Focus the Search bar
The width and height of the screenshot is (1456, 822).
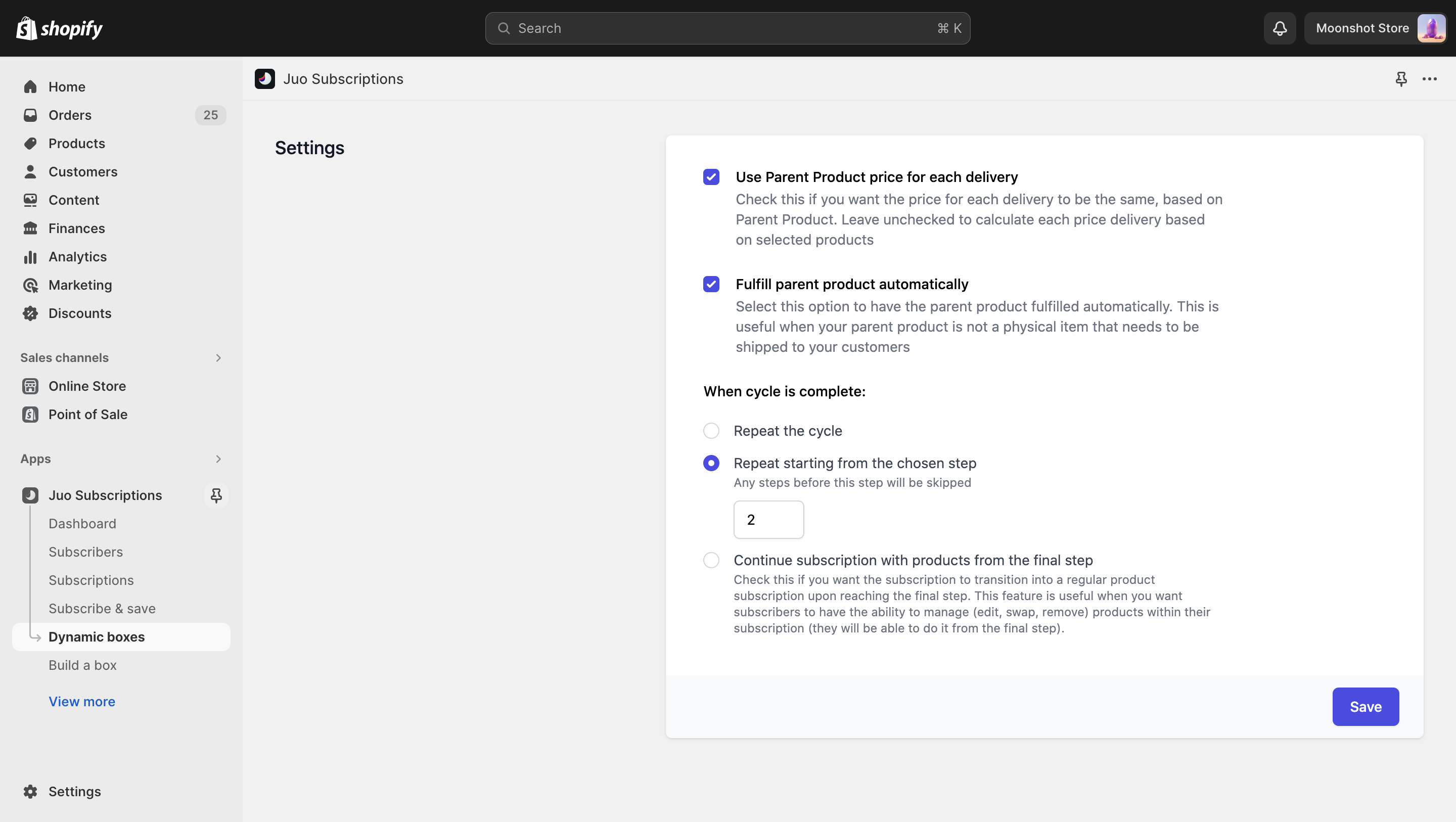(x=727, y=28)
